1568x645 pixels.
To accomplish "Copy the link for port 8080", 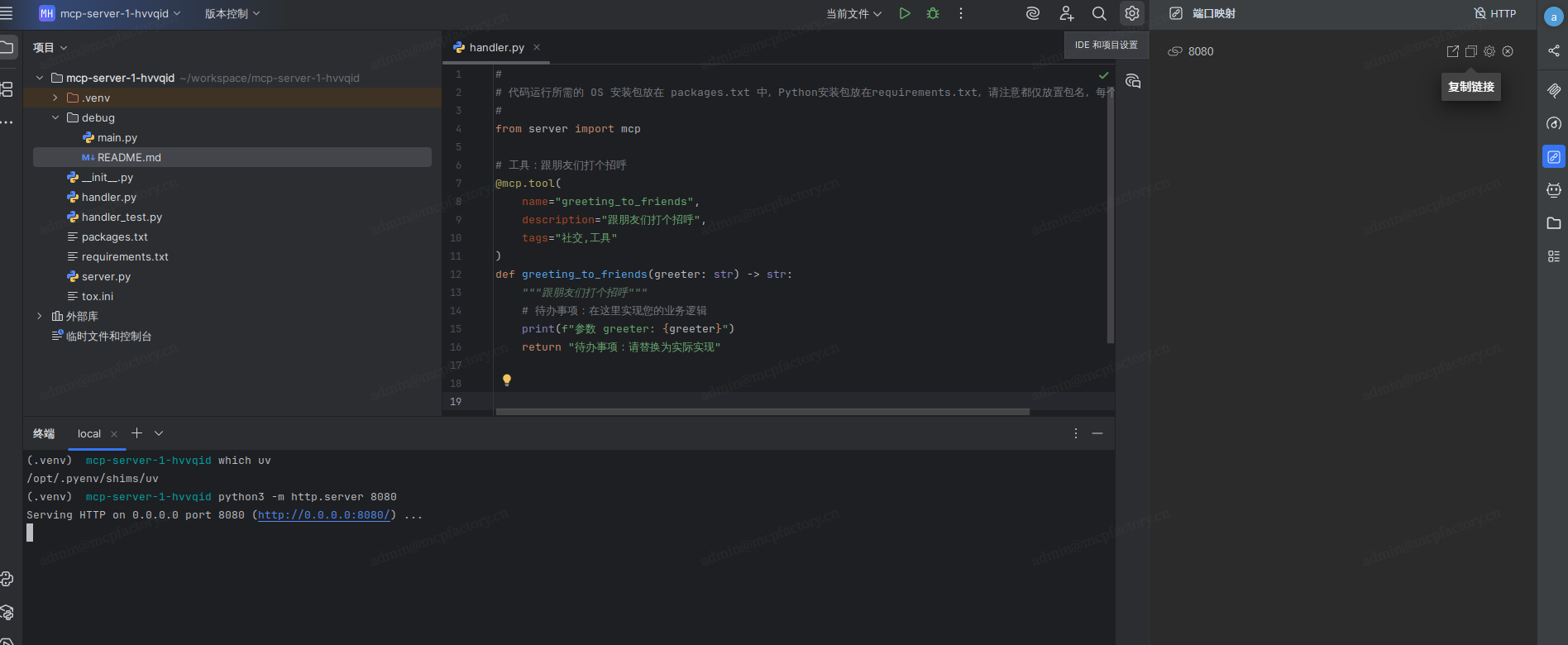I will click(1471, 51).
